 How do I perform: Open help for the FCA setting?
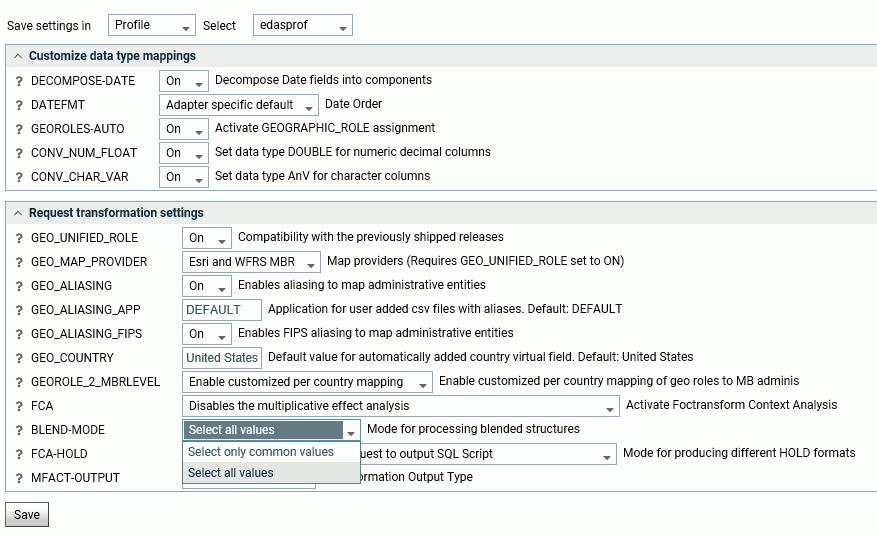[x=19, y=406]
